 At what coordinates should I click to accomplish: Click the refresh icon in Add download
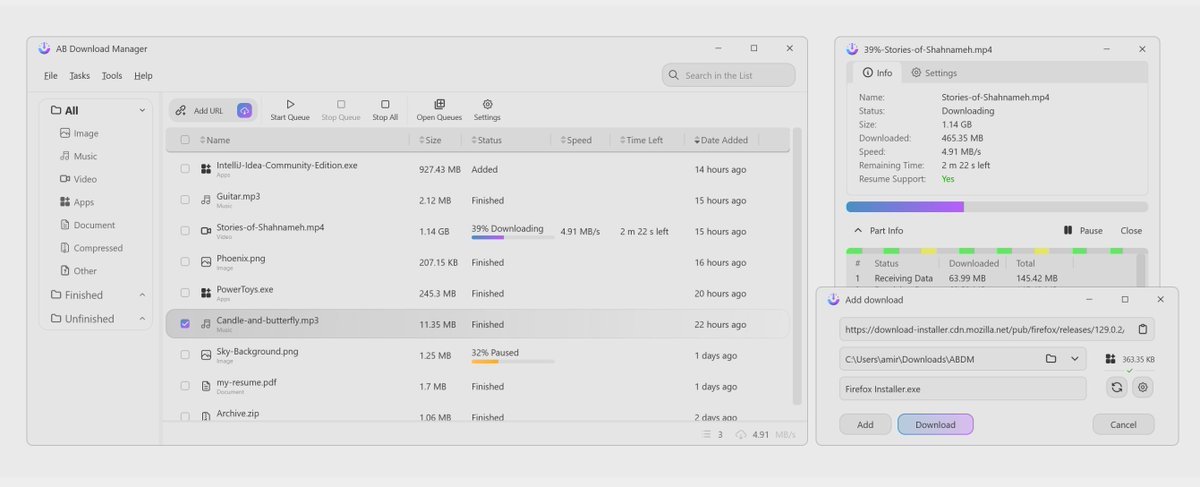pyautogui.click(x=1116, y=387)
